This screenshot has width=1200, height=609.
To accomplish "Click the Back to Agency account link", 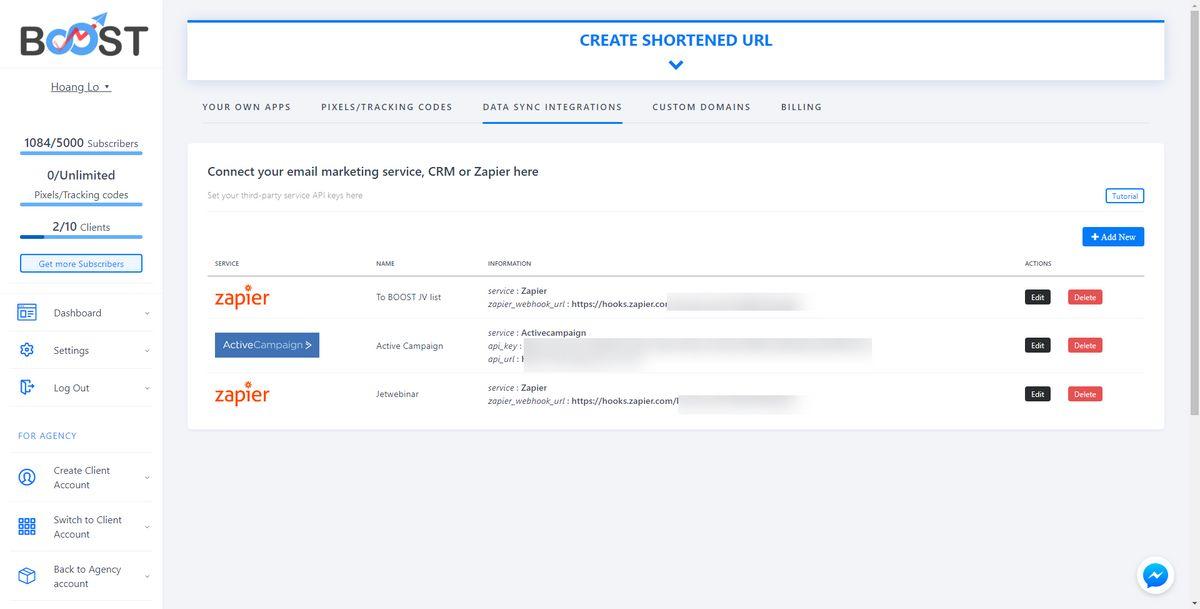I will (x=87, y=576).
